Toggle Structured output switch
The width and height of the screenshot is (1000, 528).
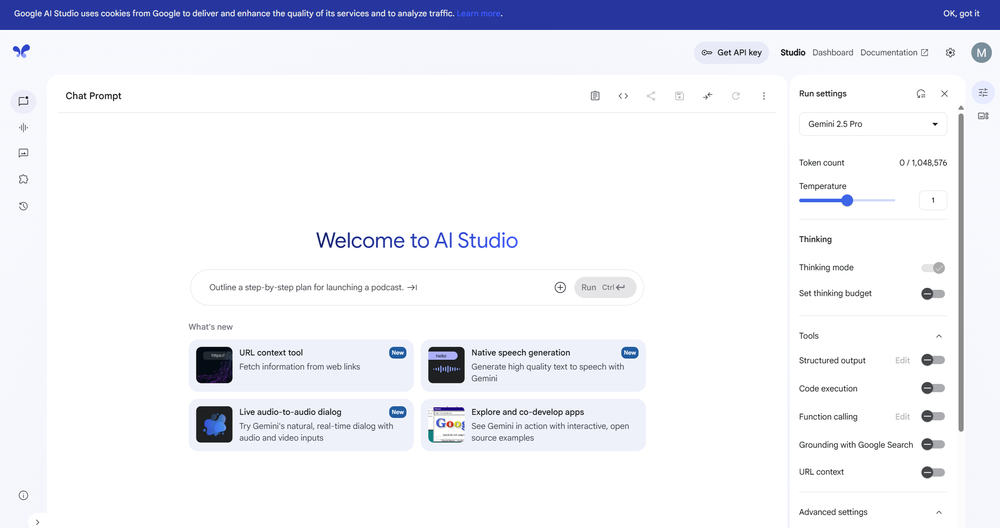(x=933, y=360)
